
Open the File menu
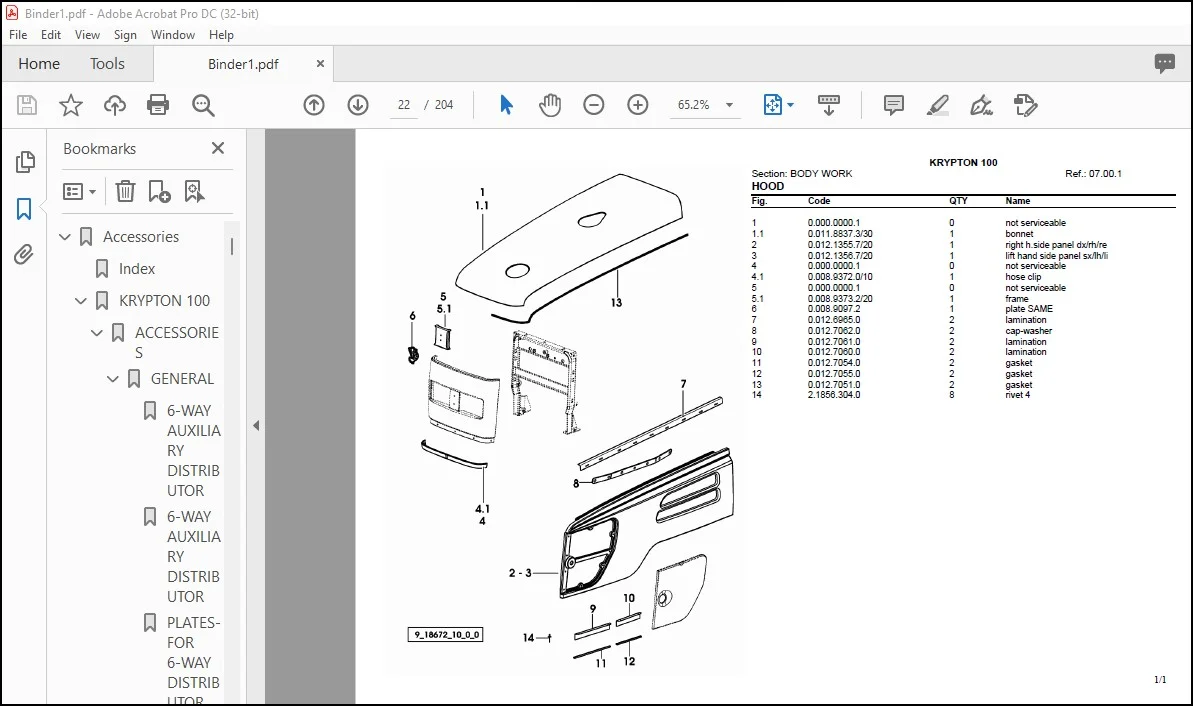(18, 35)
